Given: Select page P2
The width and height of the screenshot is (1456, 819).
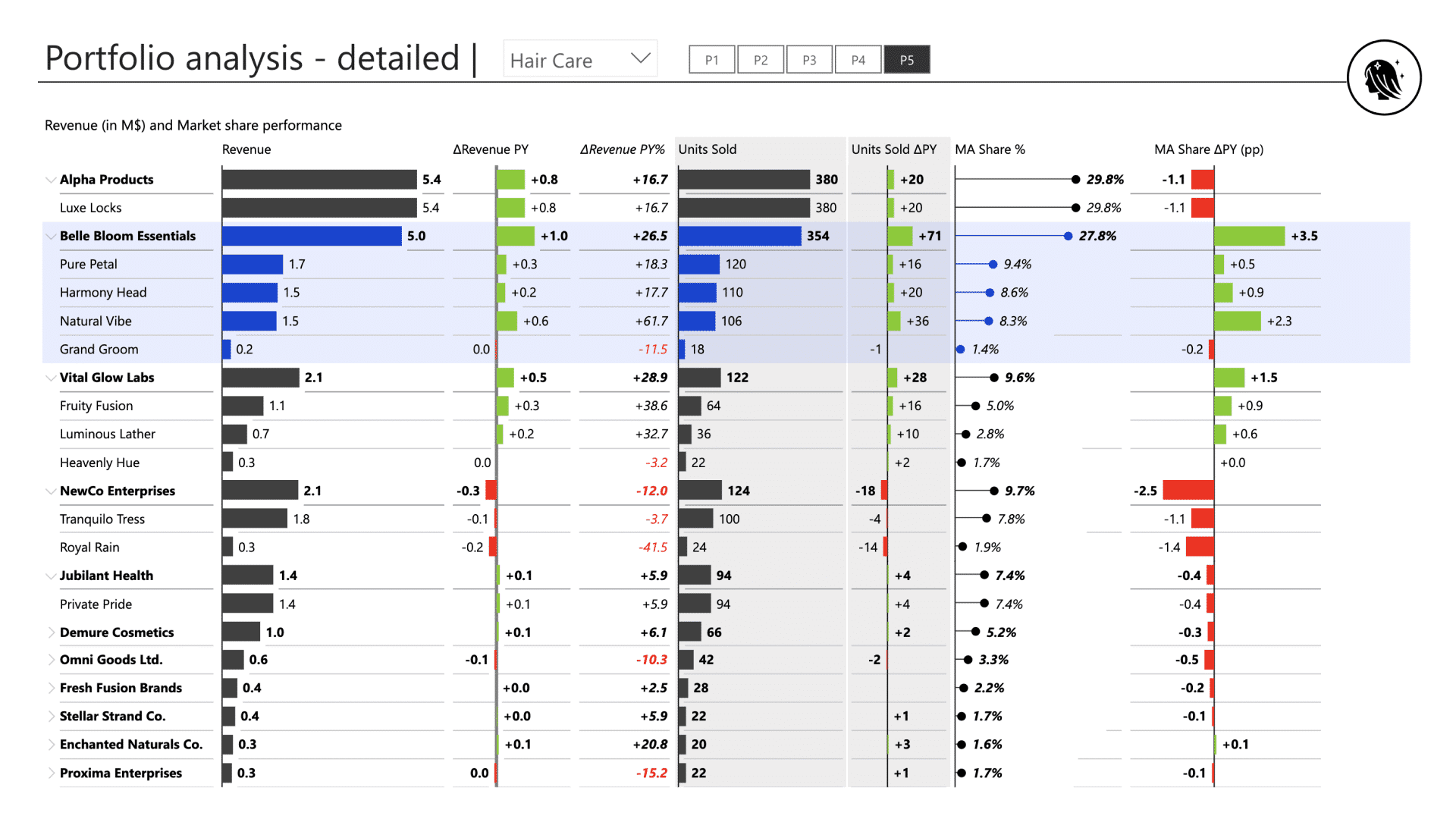Looking at the screenshot, I should [x=760, y=59].
